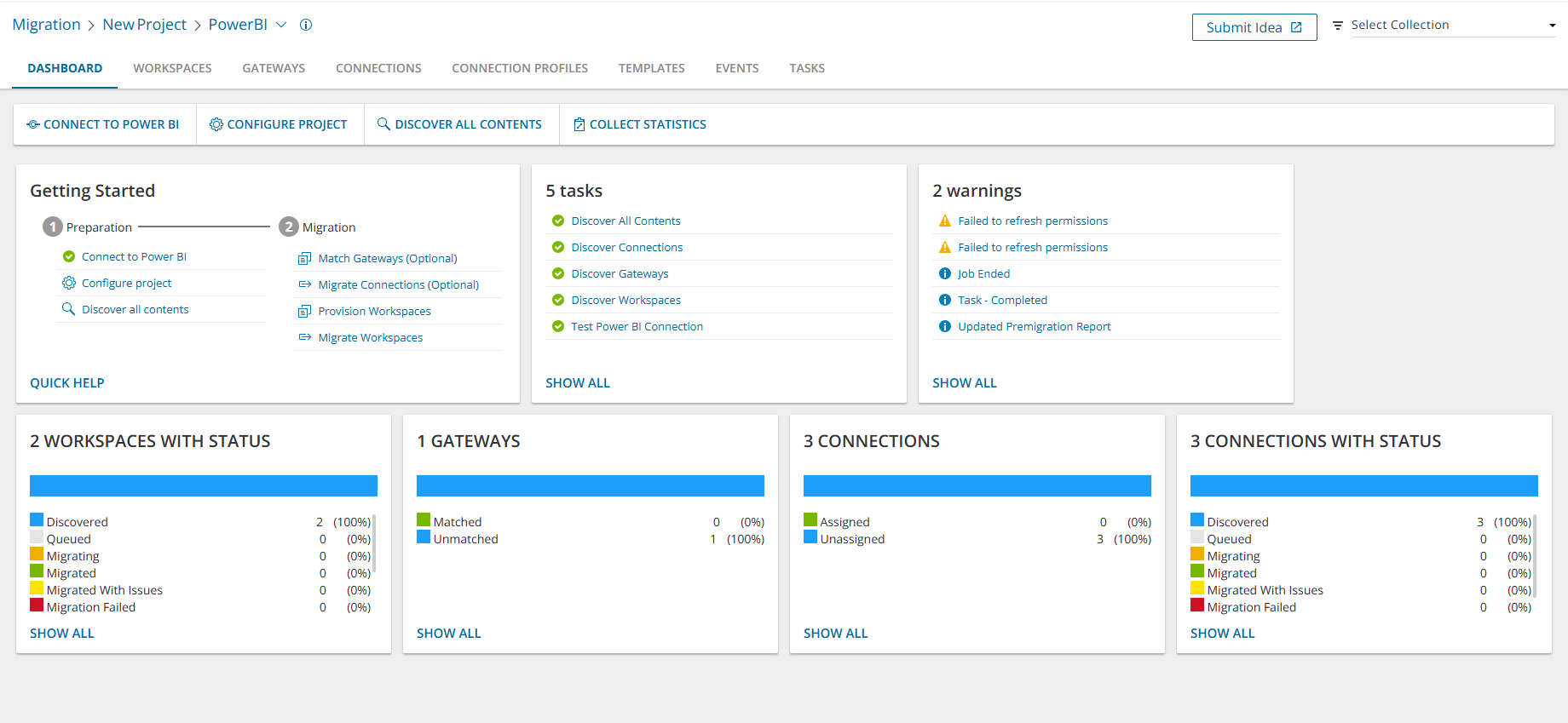Click blue progress bar in 3 Connections card
This screenshot has height=723, width=1568.
[x=977, y=485]
